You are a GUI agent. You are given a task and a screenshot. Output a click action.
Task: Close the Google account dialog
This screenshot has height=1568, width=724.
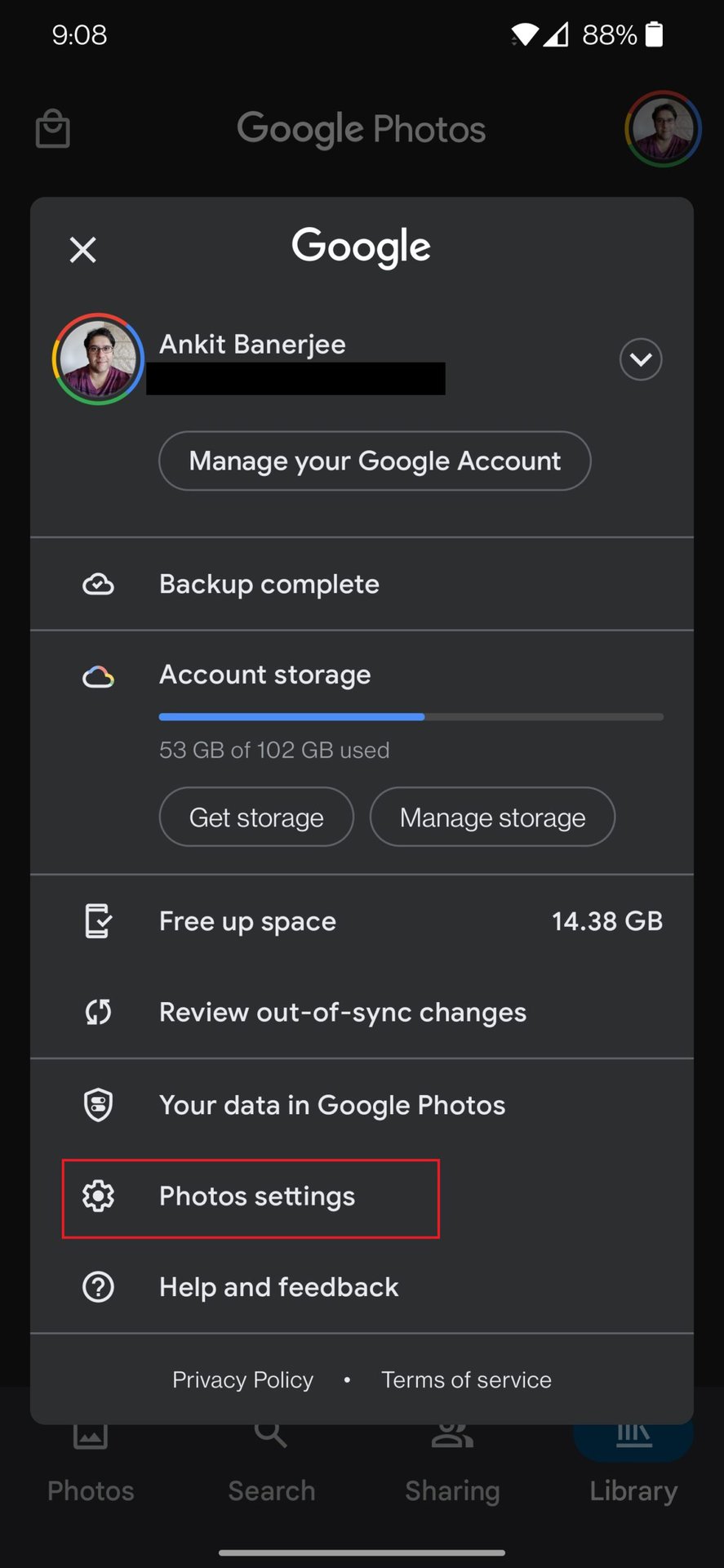point(82,250)
